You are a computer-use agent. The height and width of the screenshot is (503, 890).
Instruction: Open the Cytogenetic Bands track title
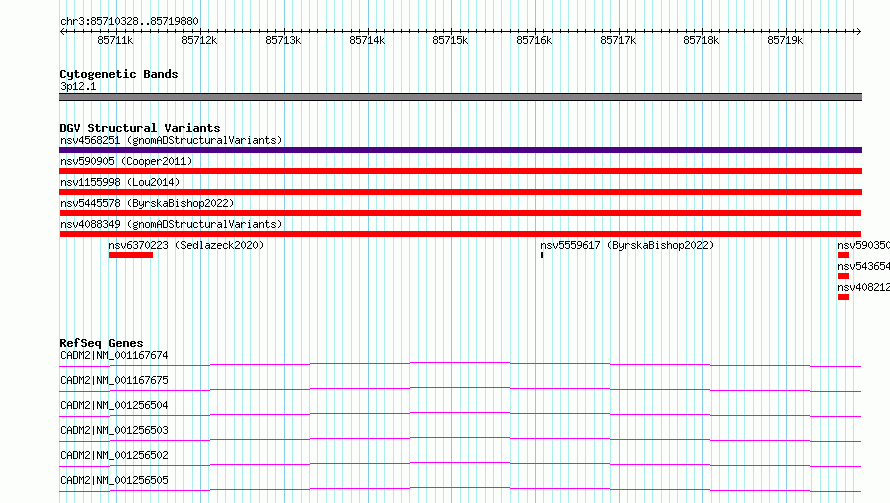(119, 74)
